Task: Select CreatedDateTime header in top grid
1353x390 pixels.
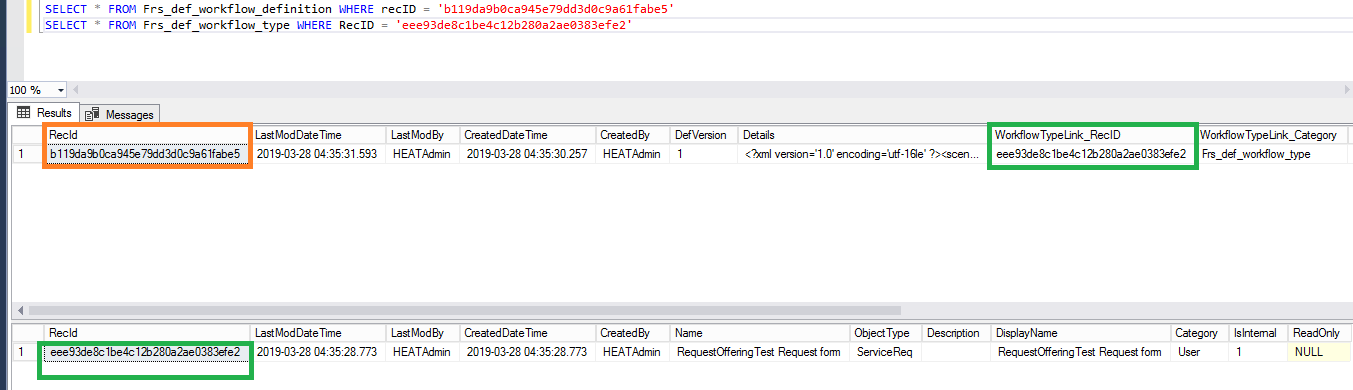Action: 527,135
